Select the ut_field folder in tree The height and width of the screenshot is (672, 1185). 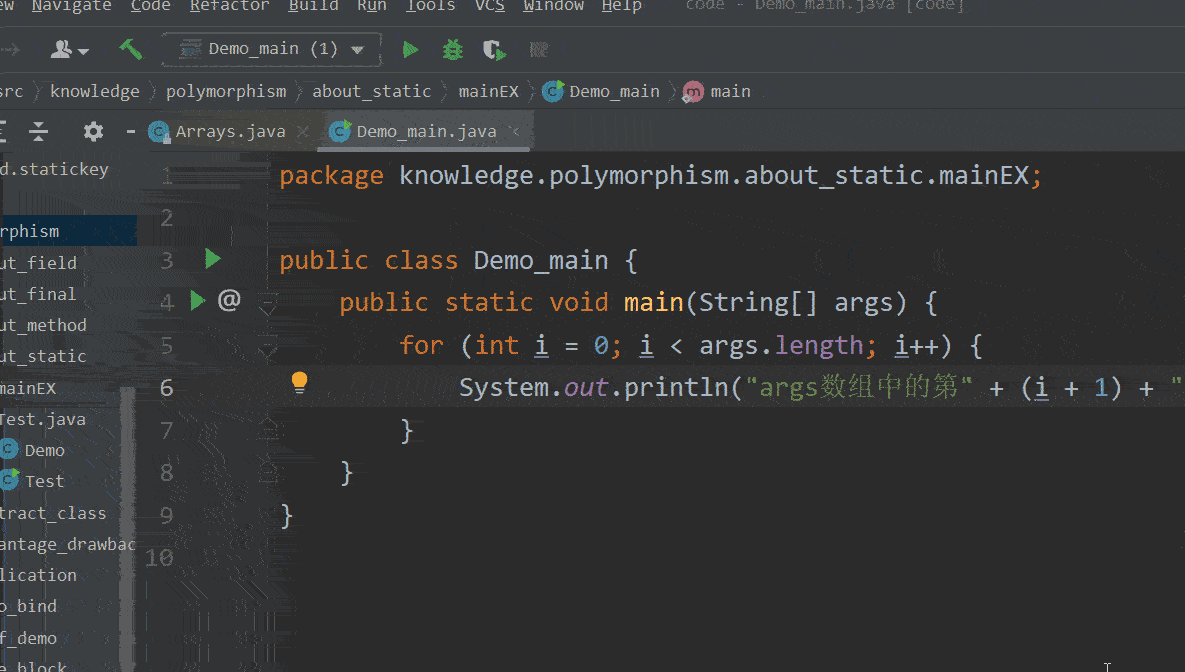[x=39, y=263]
